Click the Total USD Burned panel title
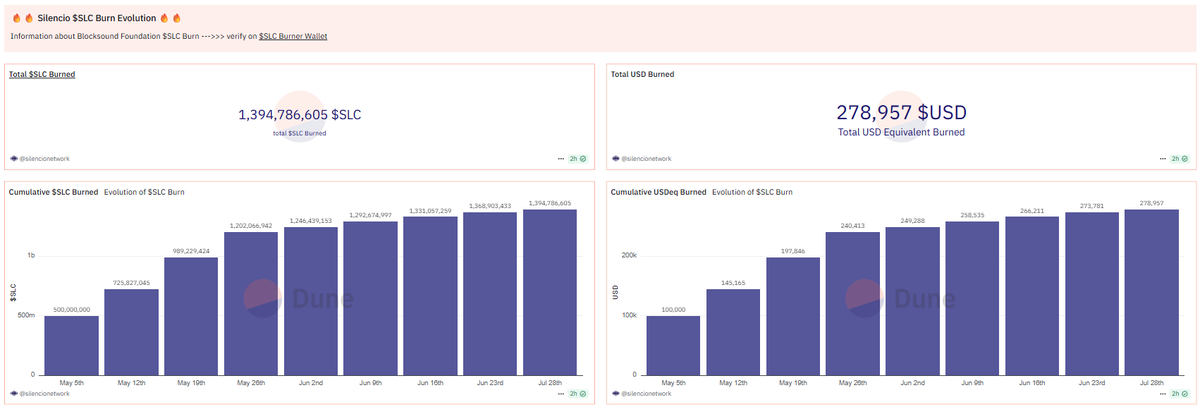1200x407 pixels. (x=642, y=74)
